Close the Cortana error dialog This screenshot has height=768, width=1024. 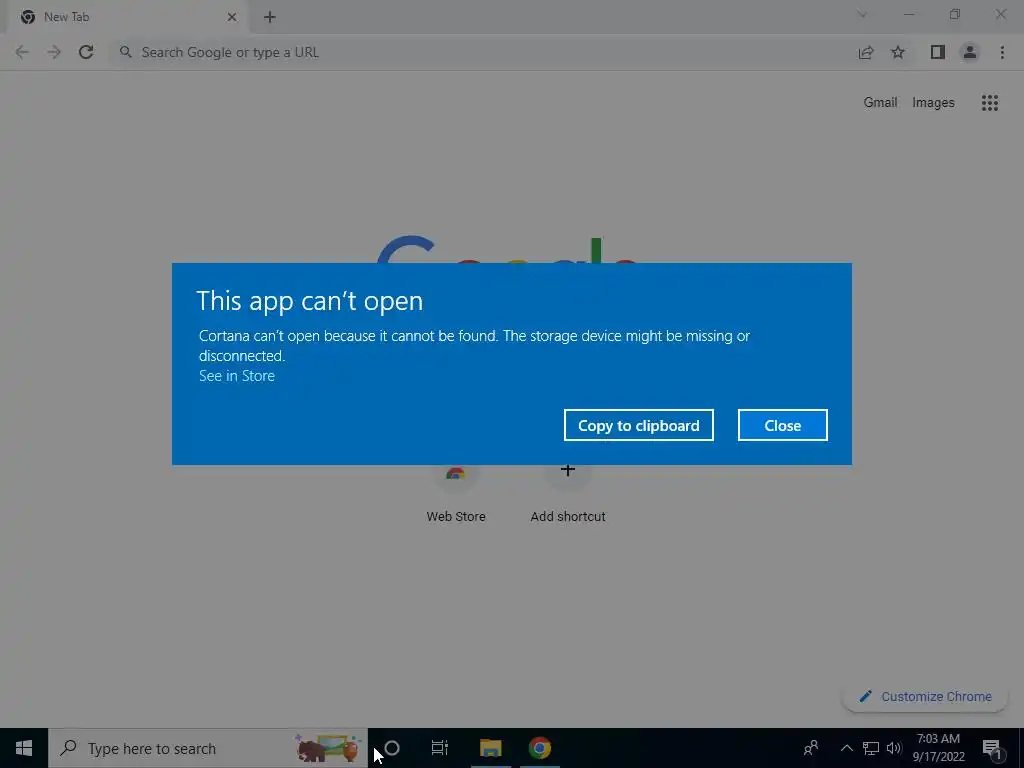coord(782,425)
